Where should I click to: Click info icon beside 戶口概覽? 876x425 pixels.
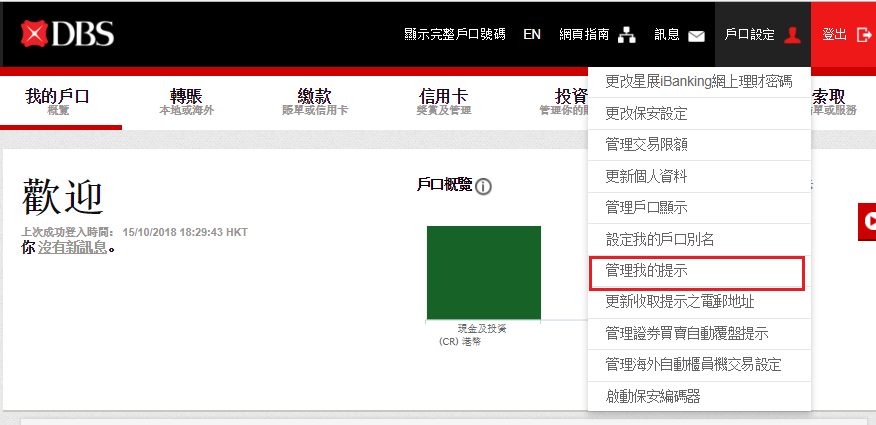pos(483,186)
